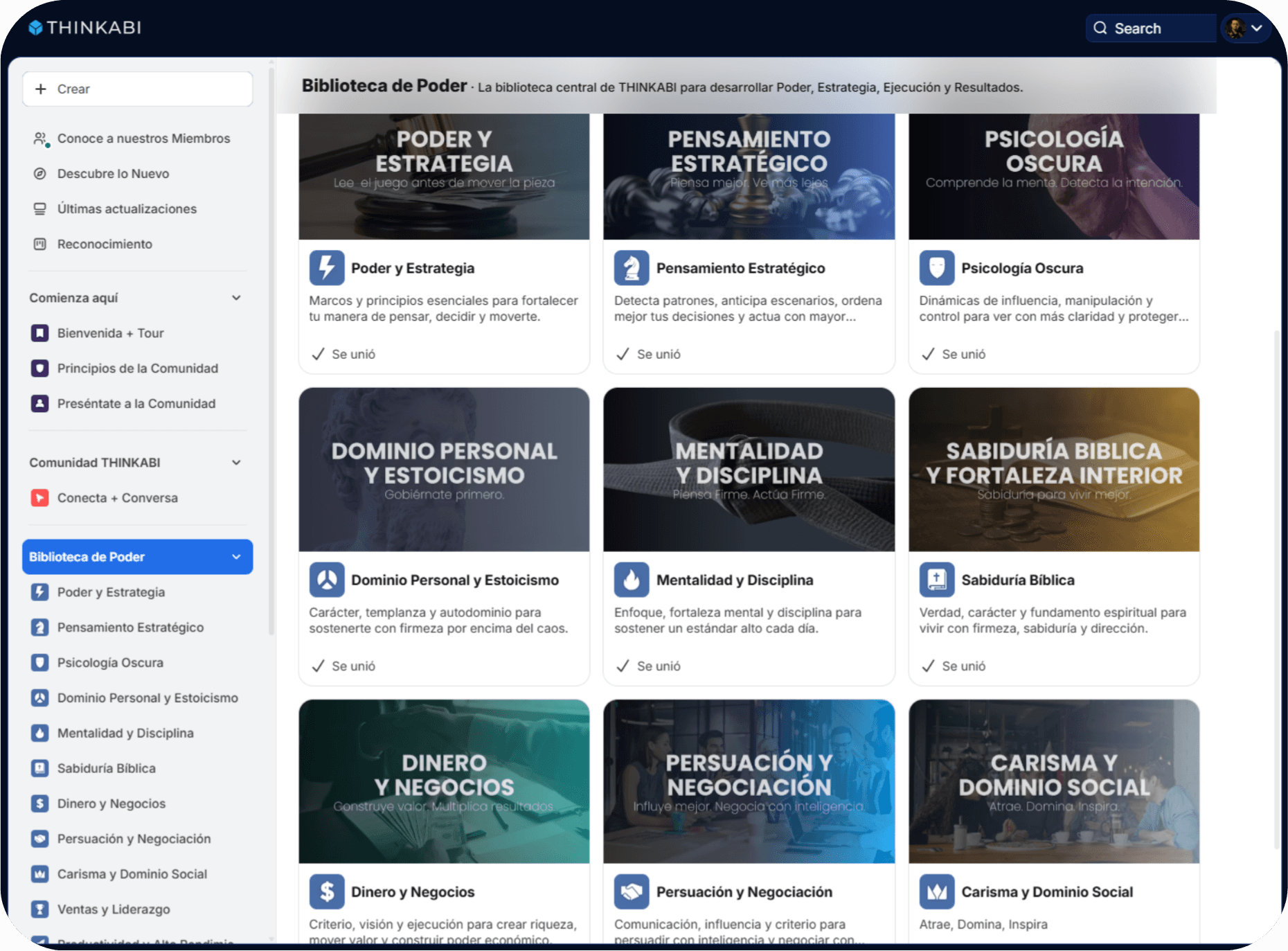Click sidebar flame icon next to Mentalidad y Disciplina

[x=40, y=734]
